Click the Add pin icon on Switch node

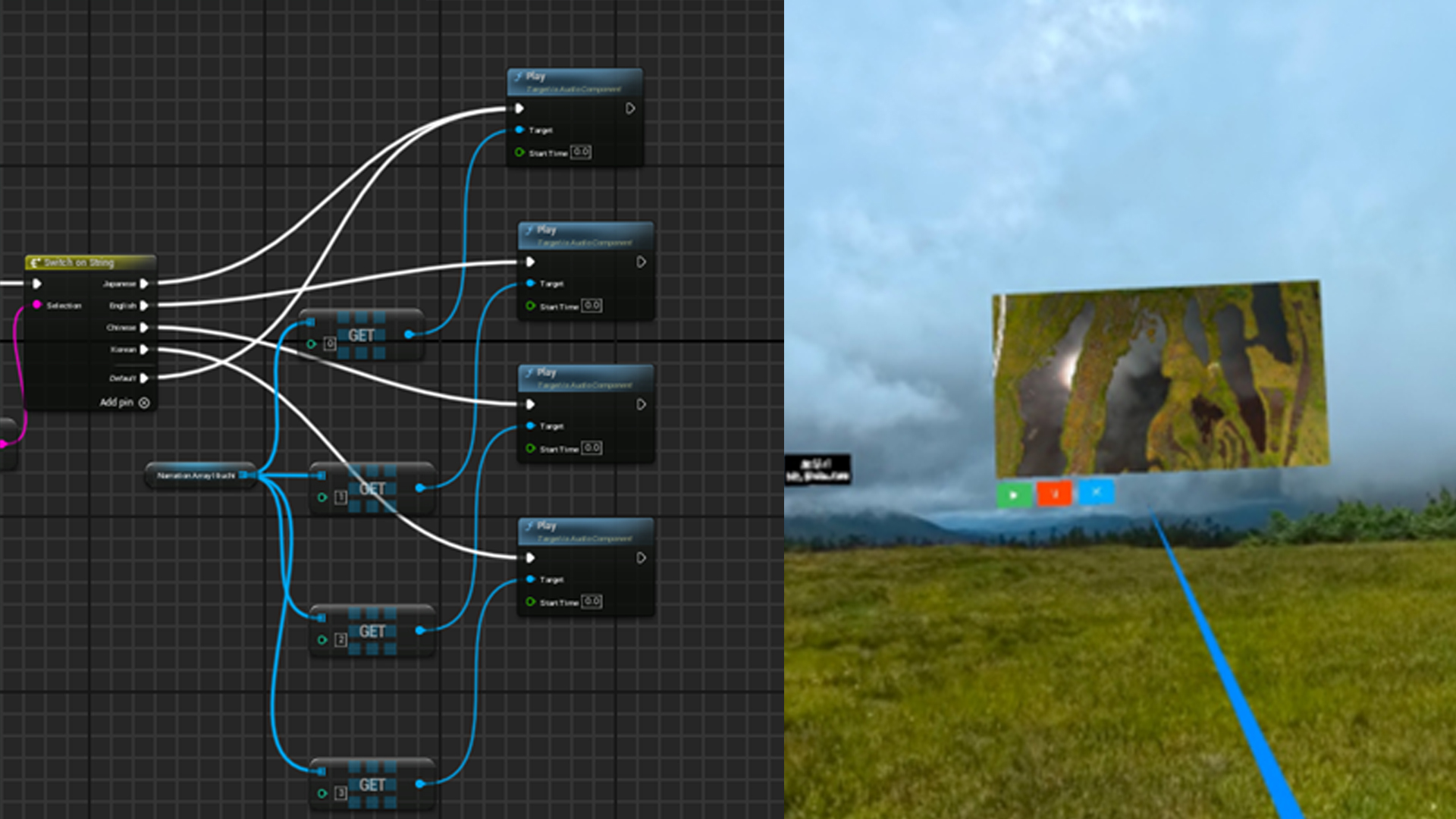click(x=144, y=403)
